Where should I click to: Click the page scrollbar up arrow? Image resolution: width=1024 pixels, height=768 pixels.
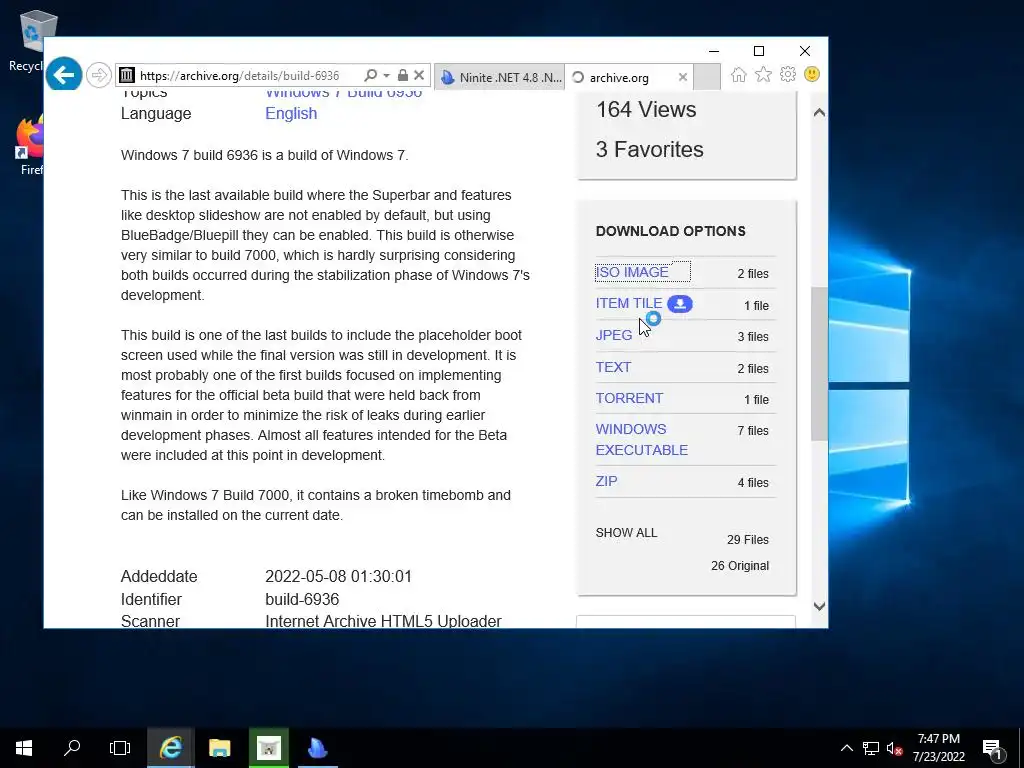819,112
